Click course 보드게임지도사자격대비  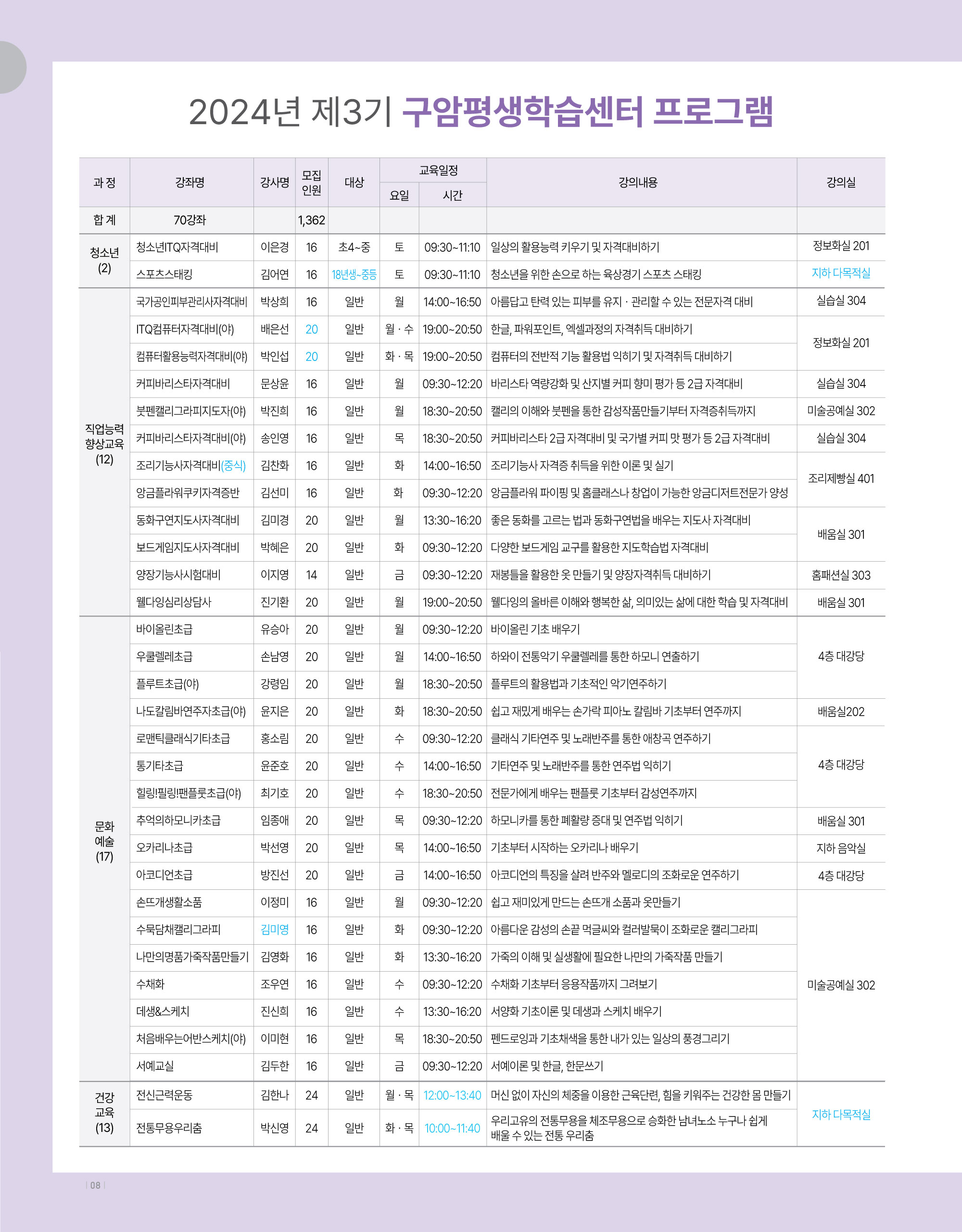[x=188, y=548]
